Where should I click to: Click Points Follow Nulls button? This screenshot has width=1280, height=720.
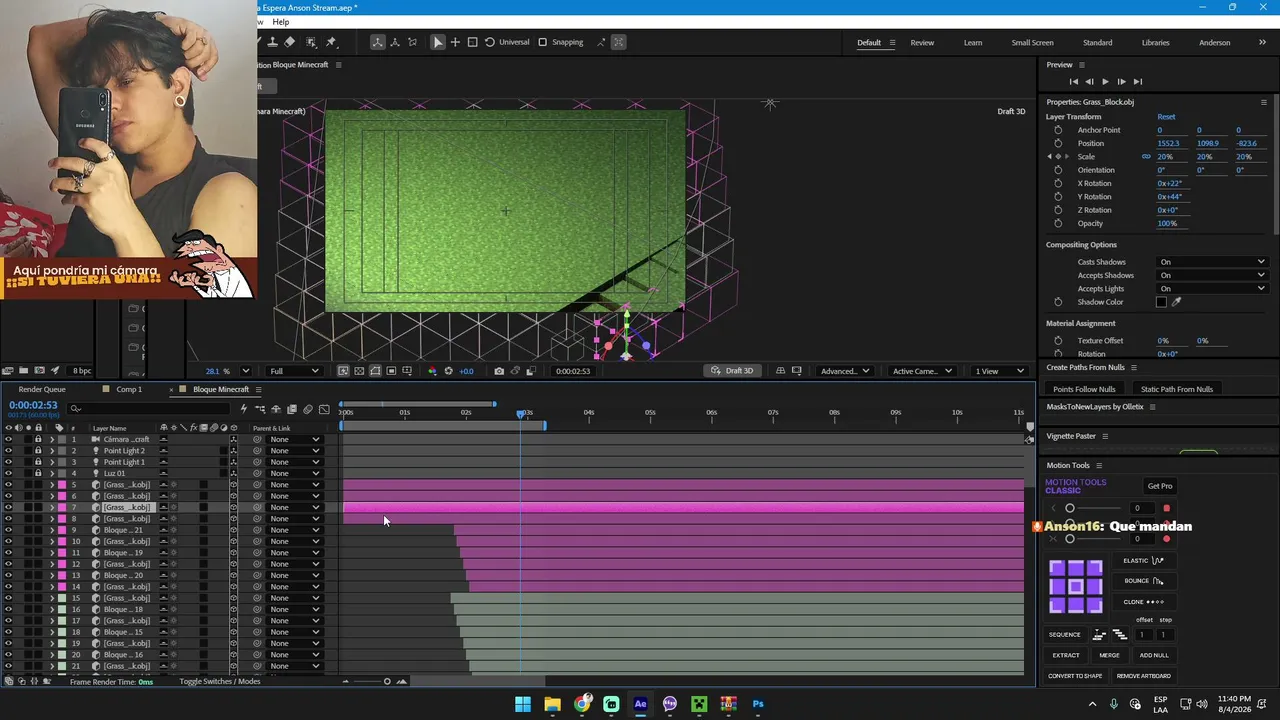pyautogui.click(x=1084, y=389)
